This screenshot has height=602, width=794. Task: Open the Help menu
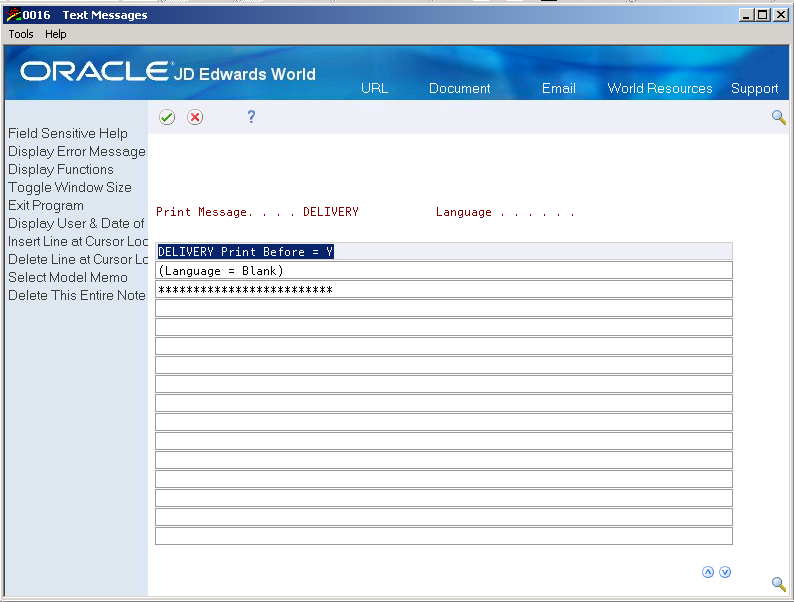56,34
